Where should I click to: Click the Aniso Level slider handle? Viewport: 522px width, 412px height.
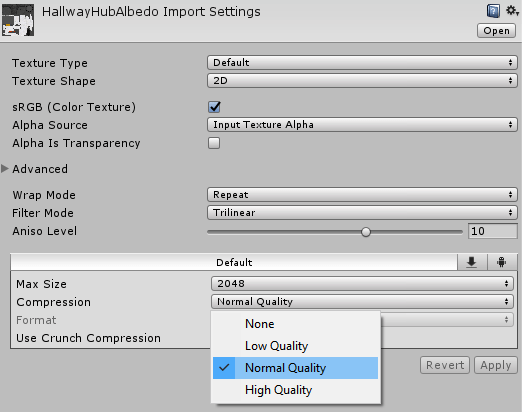[366, 232]
